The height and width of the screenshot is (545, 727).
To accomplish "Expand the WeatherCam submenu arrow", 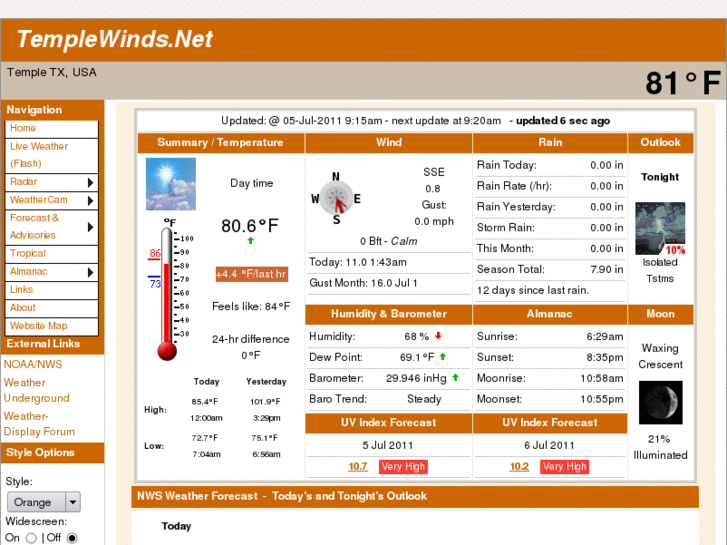I will 90,200.
